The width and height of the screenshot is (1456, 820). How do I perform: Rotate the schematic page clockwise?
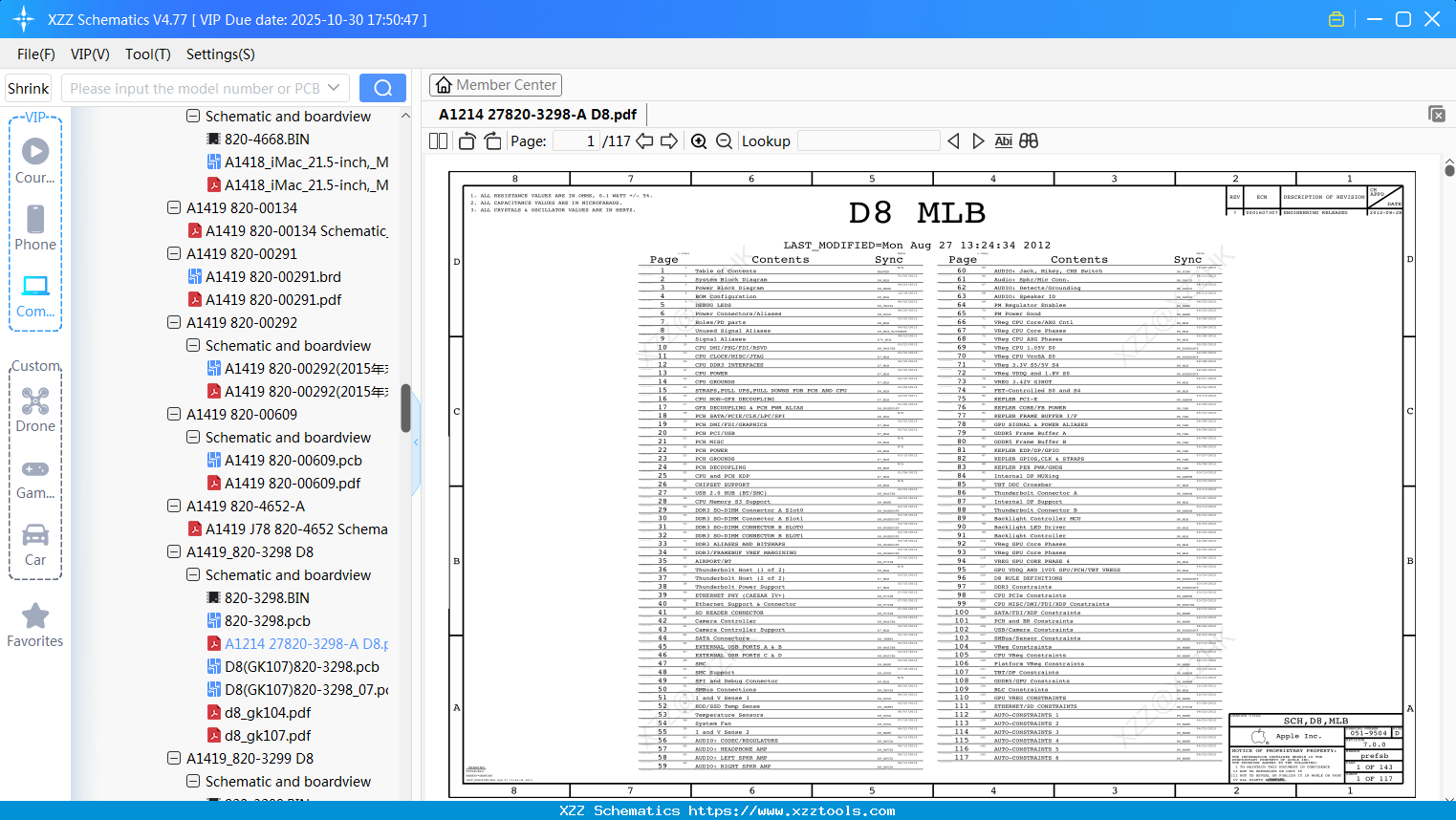click(x=492, y=141)
